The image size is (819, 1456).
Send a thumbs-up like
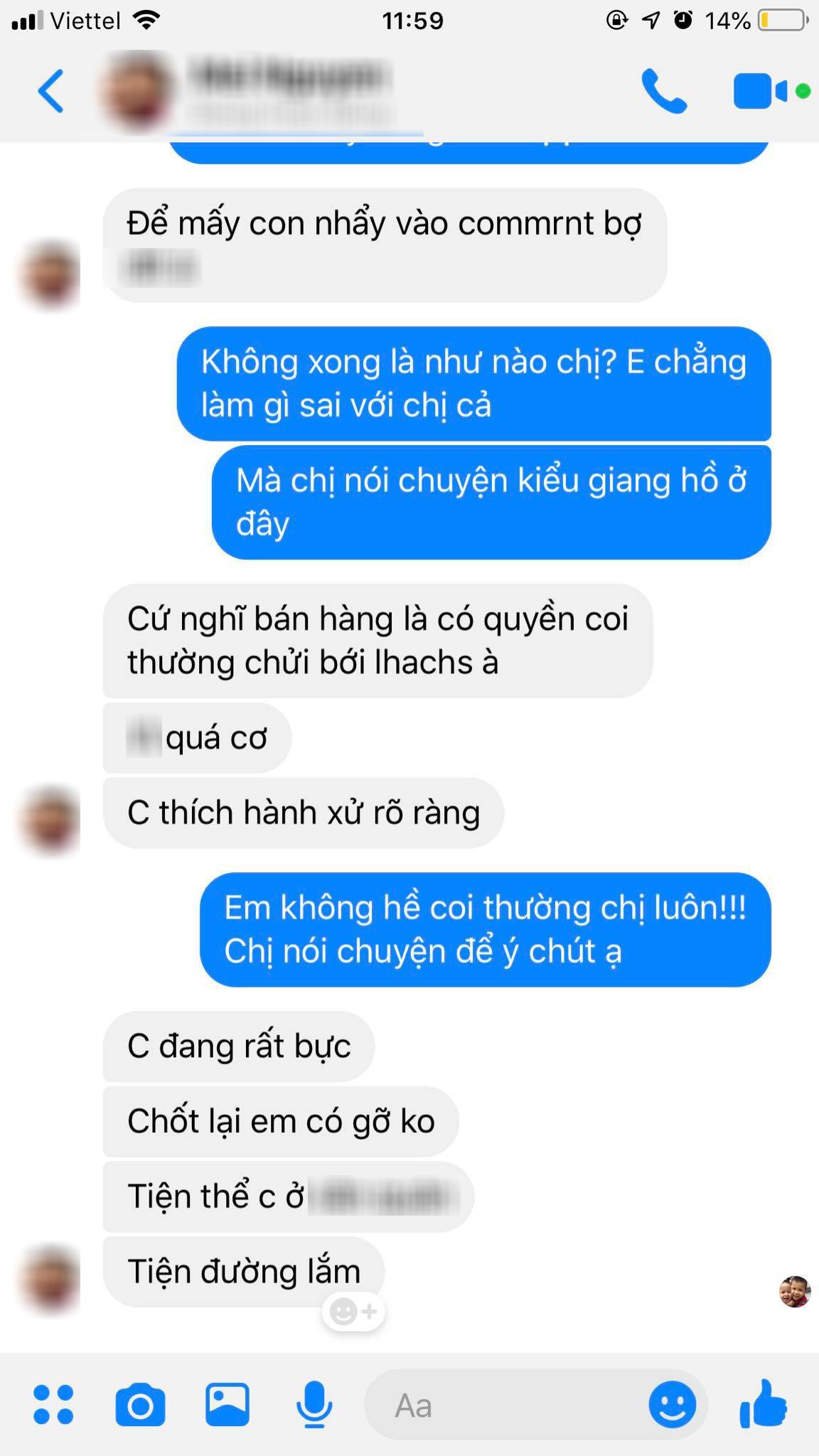point(764,1403)
